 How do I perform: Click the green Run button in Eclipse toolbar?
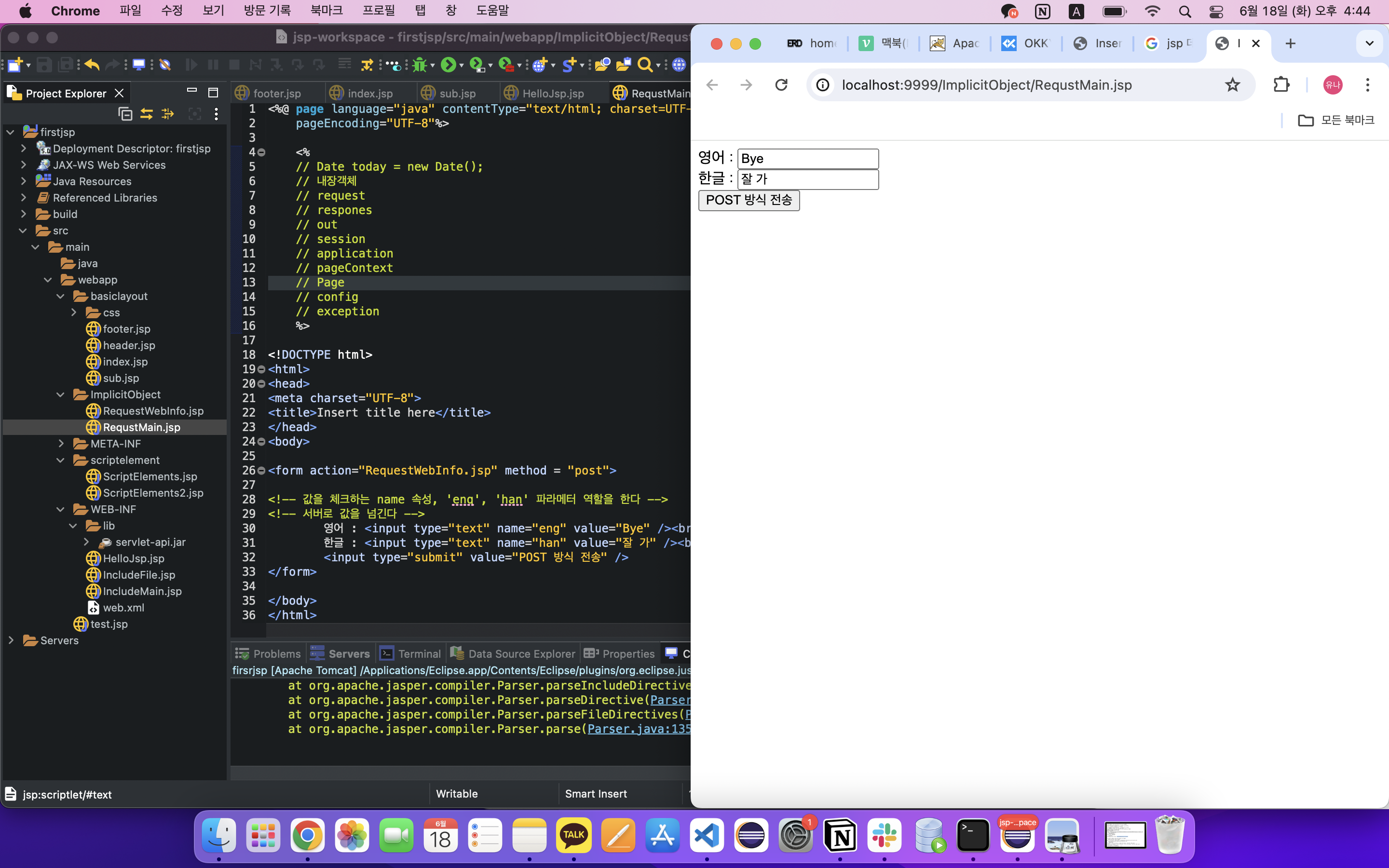point(448,65)
